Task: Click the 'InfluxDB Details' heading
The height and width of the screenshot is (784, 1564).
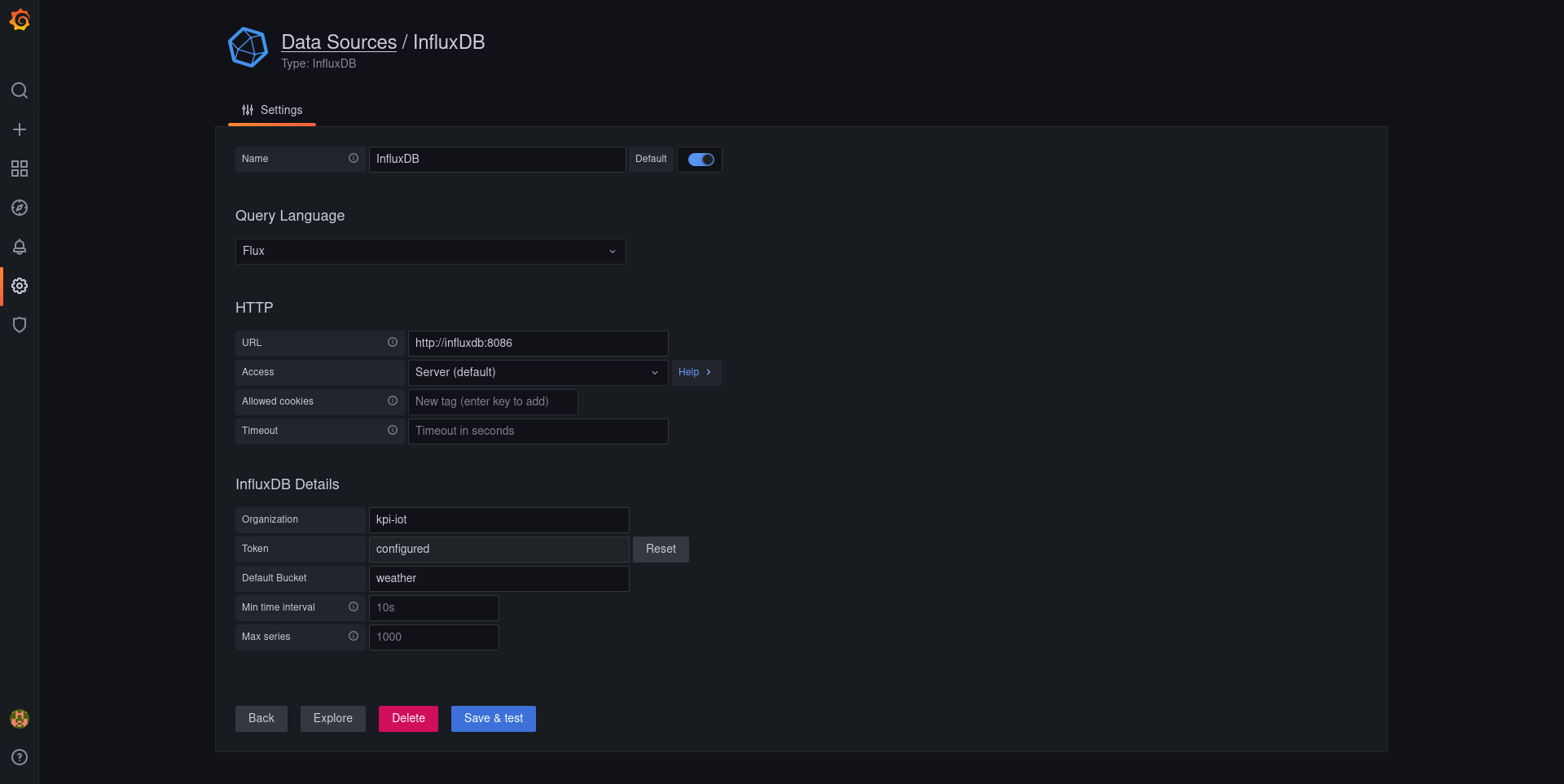Action: coord(288,484)
